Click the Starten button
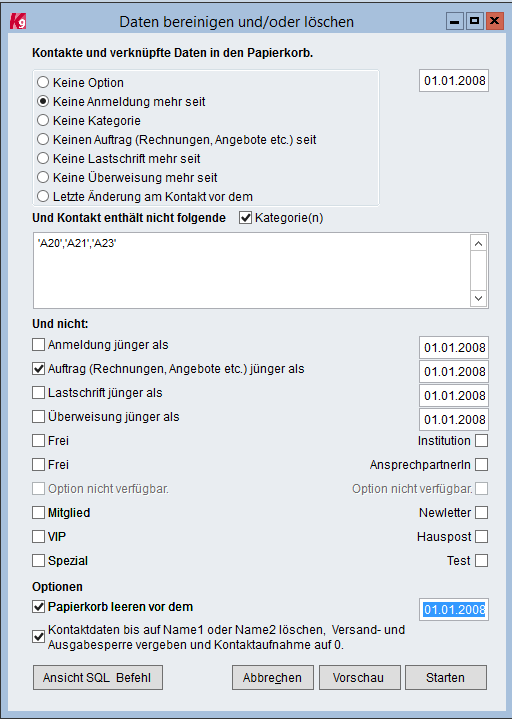Screen dimensions: 512x719 tap(446, 678)
